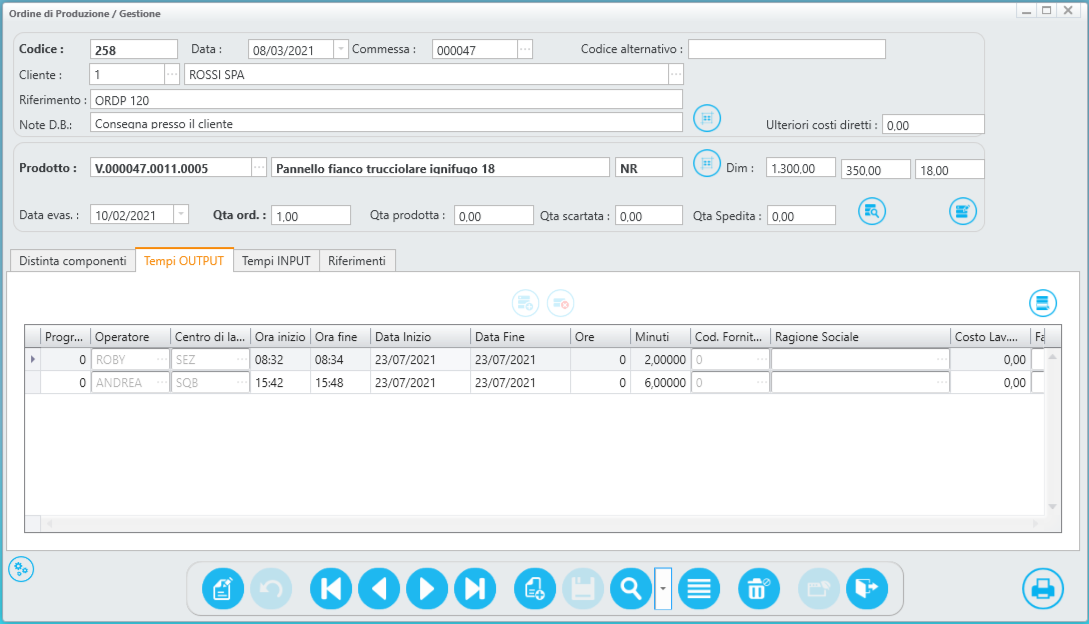Open the Data date picker dropdown
The image size is (1089, 624).
(340, 49)
